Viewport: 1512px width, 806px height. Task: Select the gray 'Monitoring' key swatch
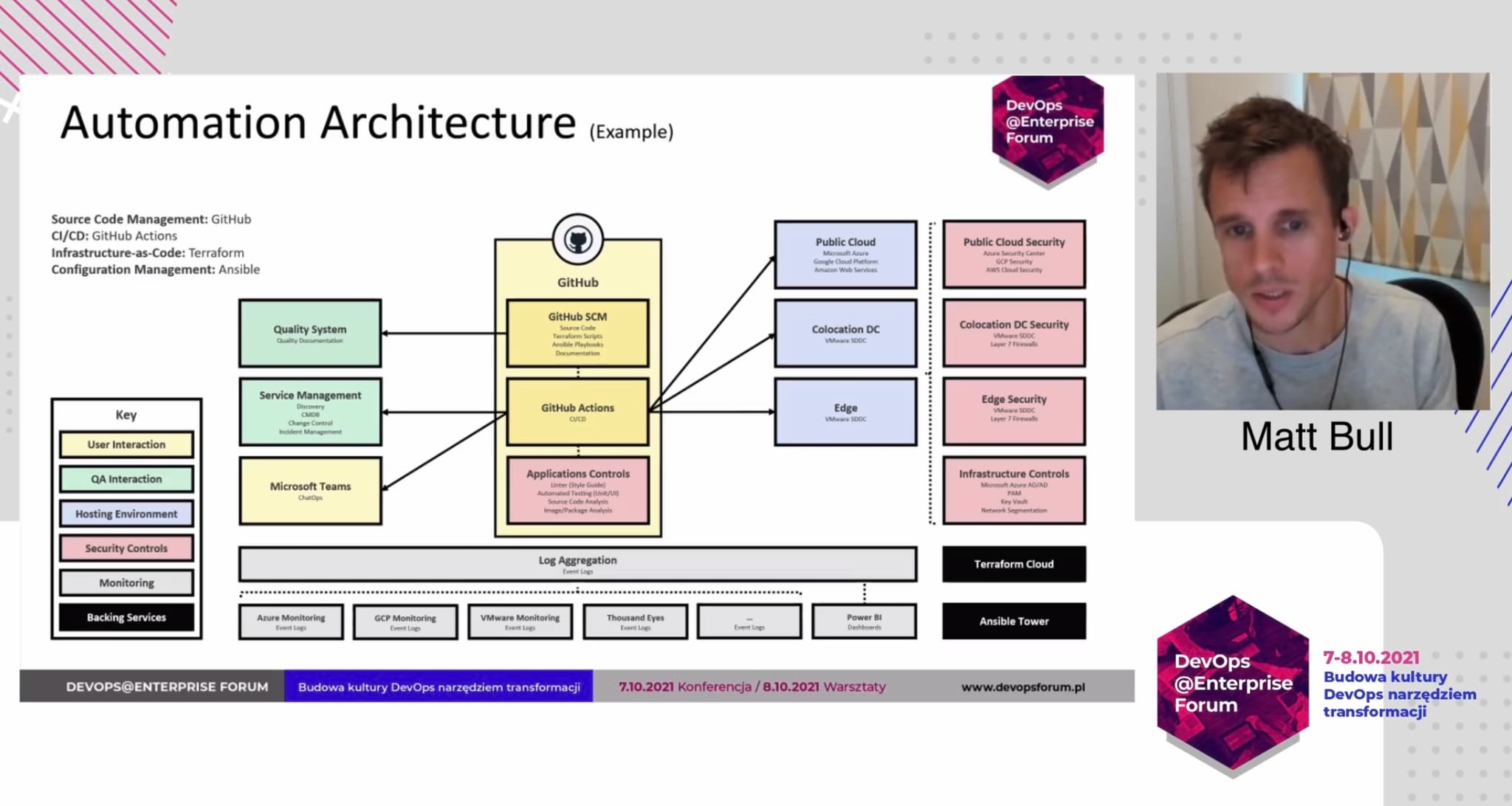tap(126, 582)
